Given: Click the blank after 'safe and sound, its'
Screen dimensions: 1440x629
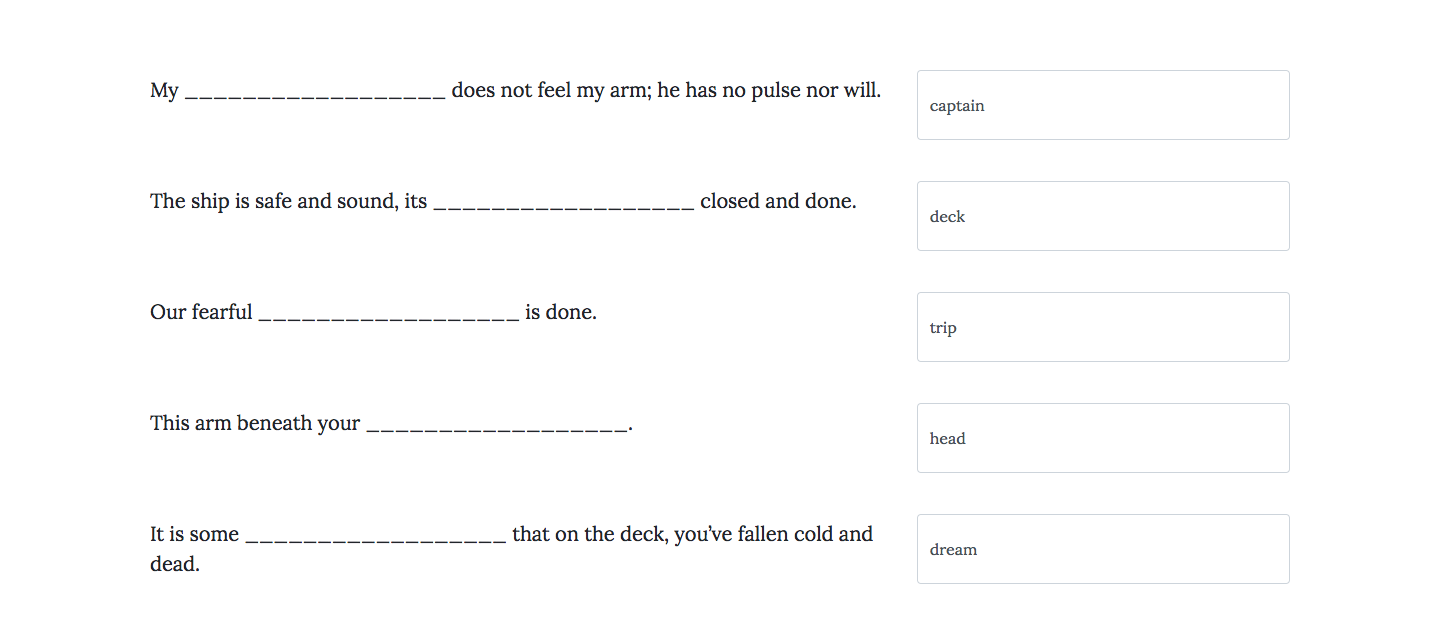Looking at the screenshot, I should coord(564,203).
